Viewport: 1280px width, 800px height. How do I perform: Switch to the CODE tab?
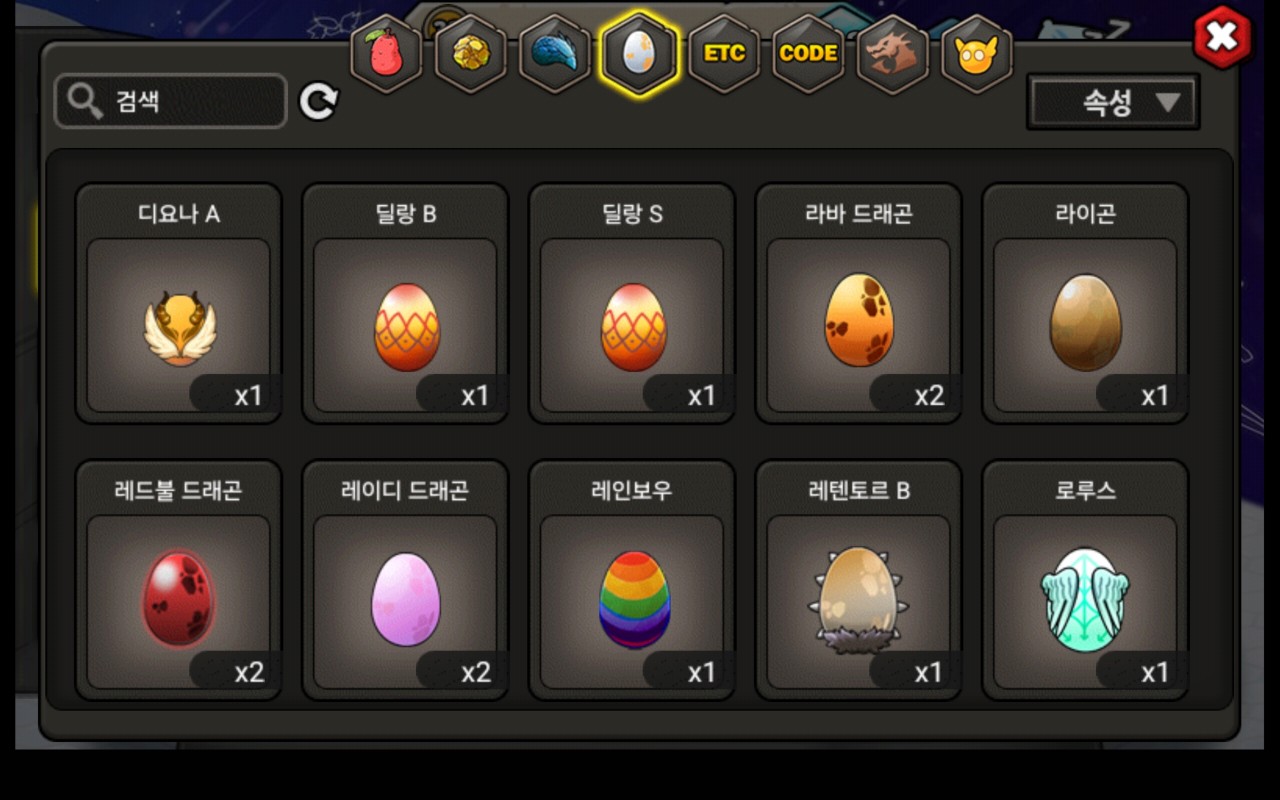tap(808, 54)
